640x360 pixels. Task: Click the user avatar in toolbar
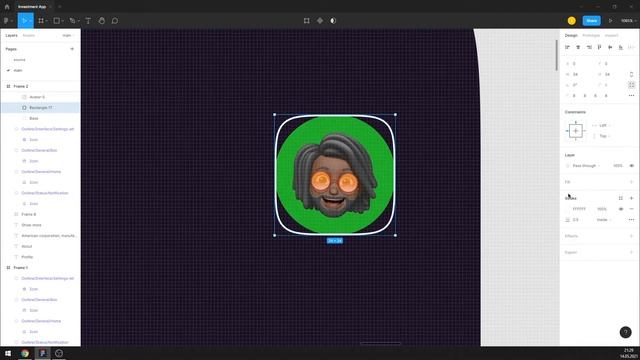pyautogui.click(x=571, y=20)
